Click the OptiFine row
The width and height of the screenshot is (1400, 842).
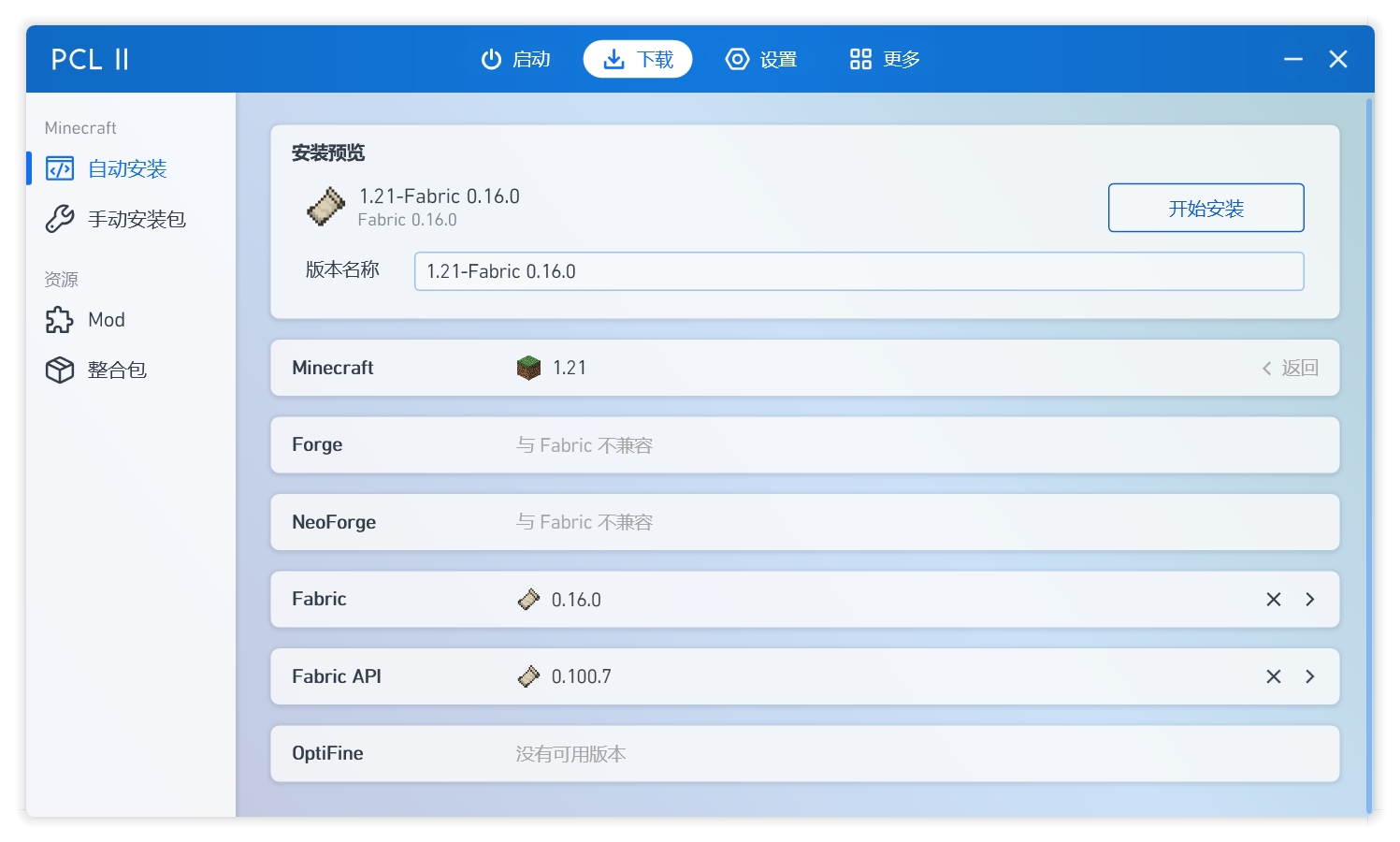click(x=804, y=753)
